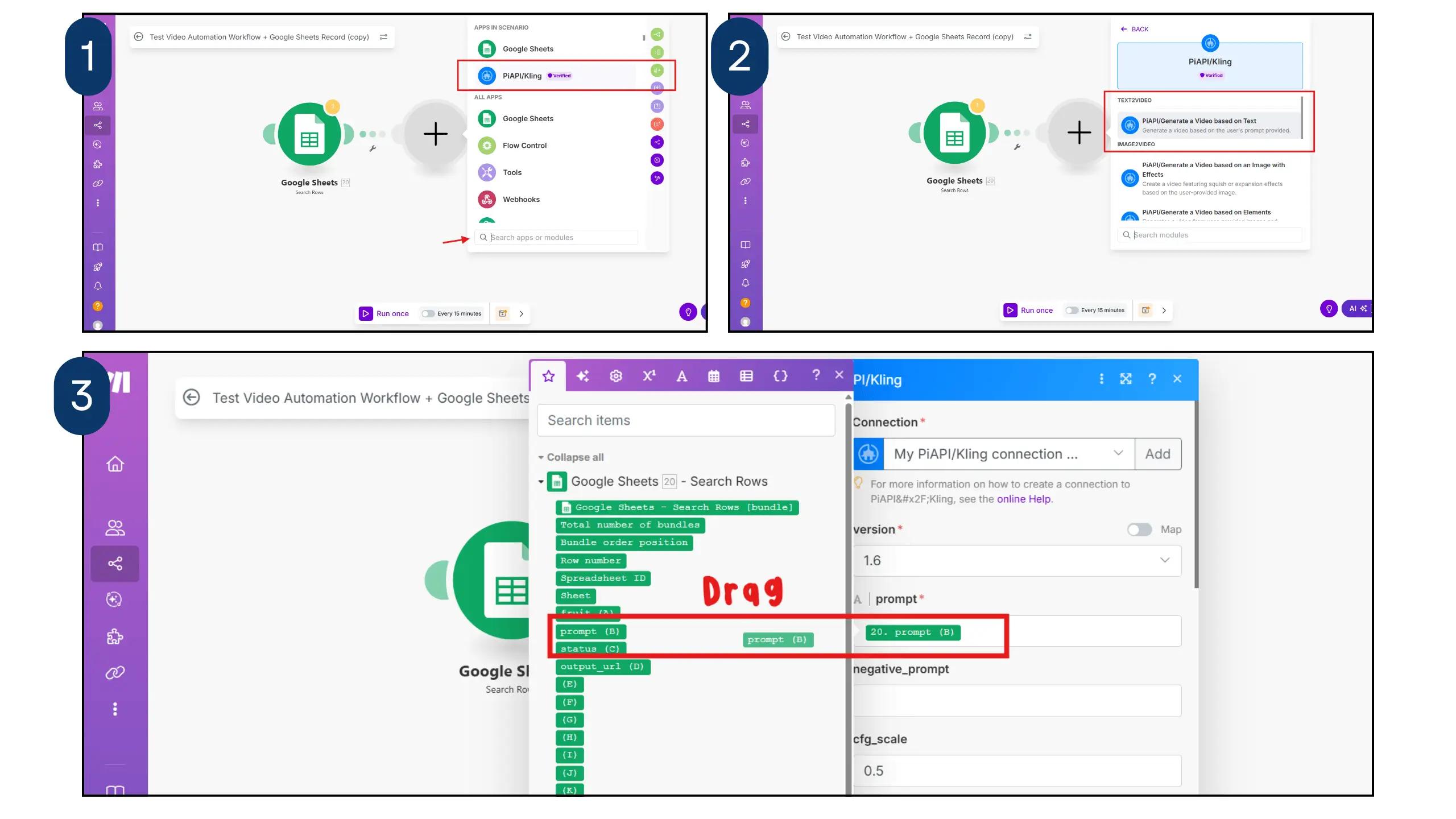Open the rocket icon in panel 2's sidebar

745,264
